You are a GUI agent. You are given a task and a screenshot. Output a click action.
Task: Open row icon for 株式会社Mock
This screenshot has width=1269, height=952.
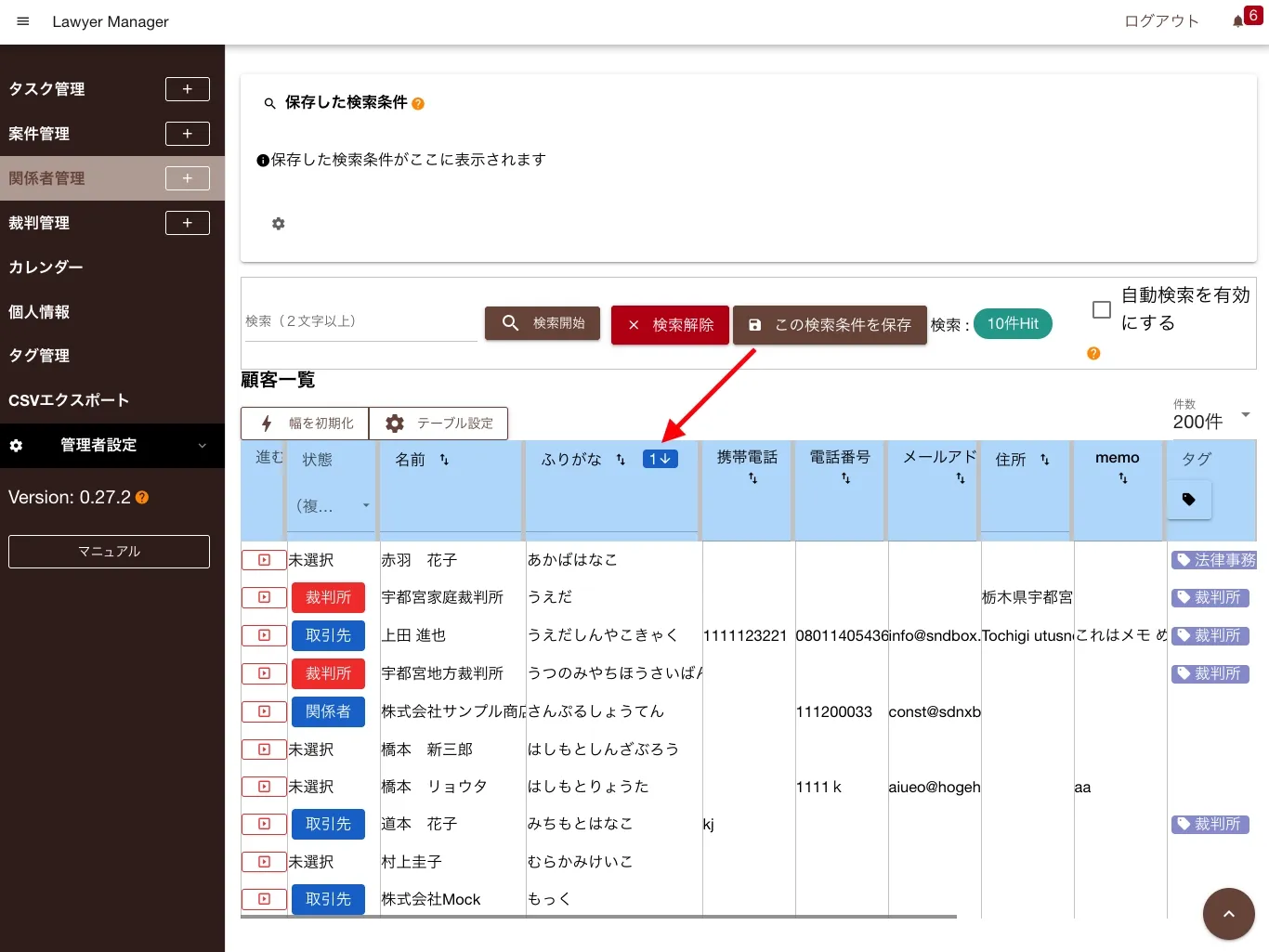[264, 899]
